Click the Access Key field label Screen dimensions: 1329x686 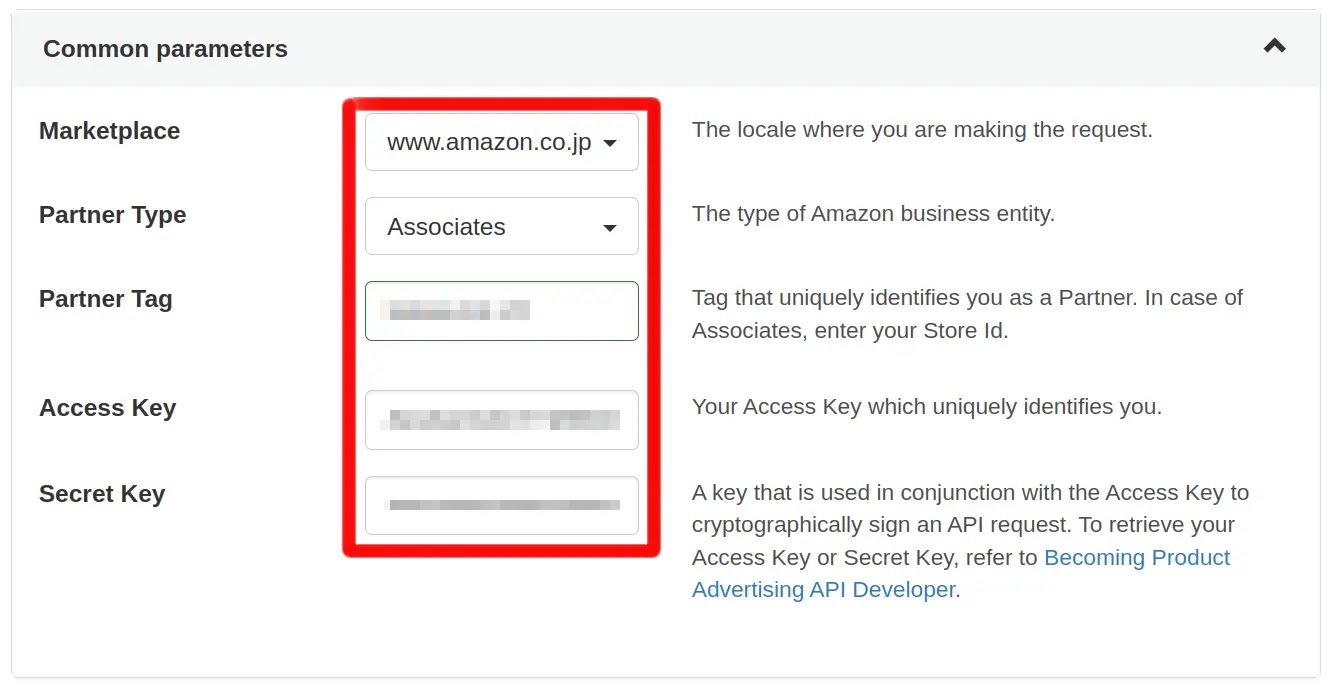coord(107,408)
